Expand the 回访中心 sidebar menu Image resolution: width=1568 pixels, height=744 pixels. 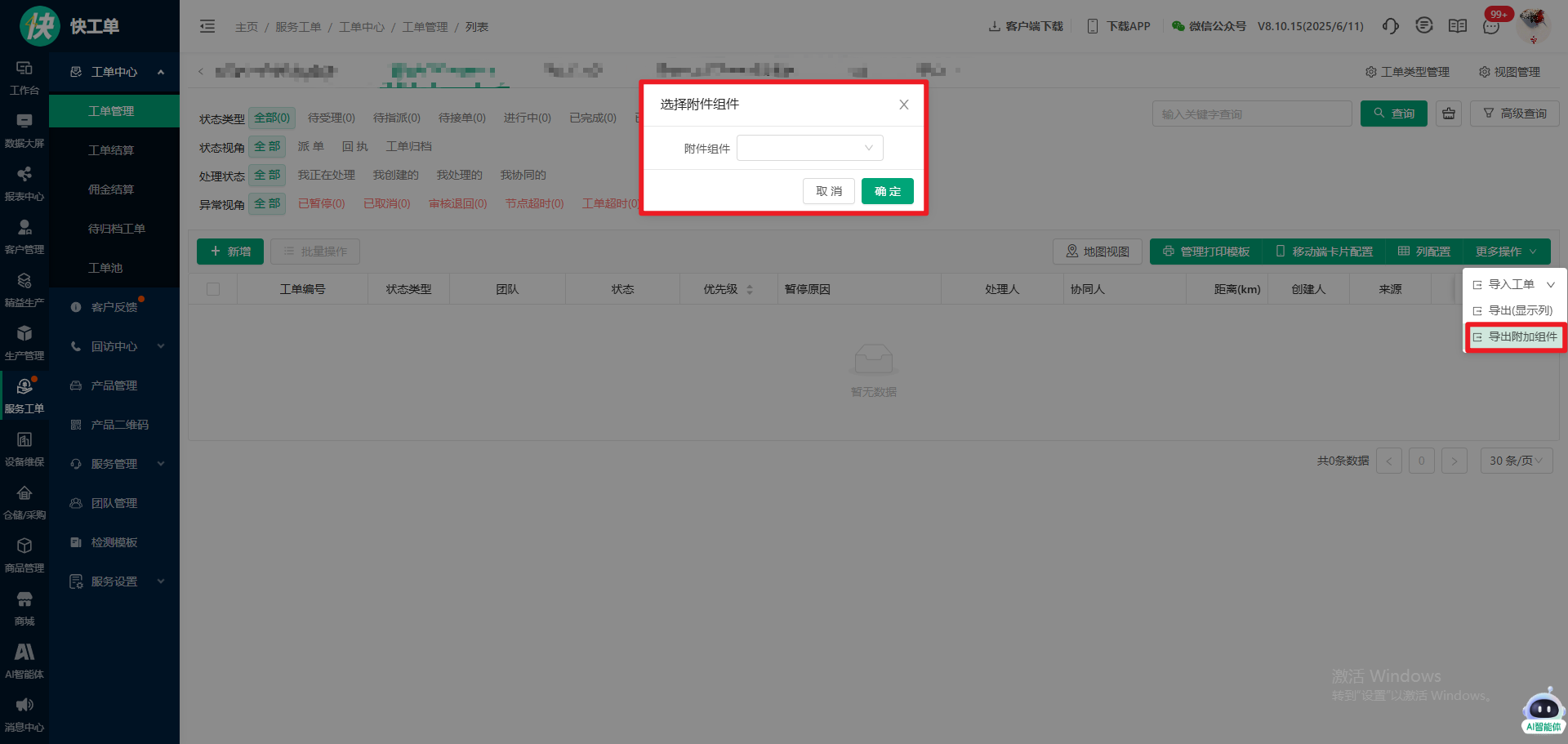pyautogui.click(x=114, y=346)
